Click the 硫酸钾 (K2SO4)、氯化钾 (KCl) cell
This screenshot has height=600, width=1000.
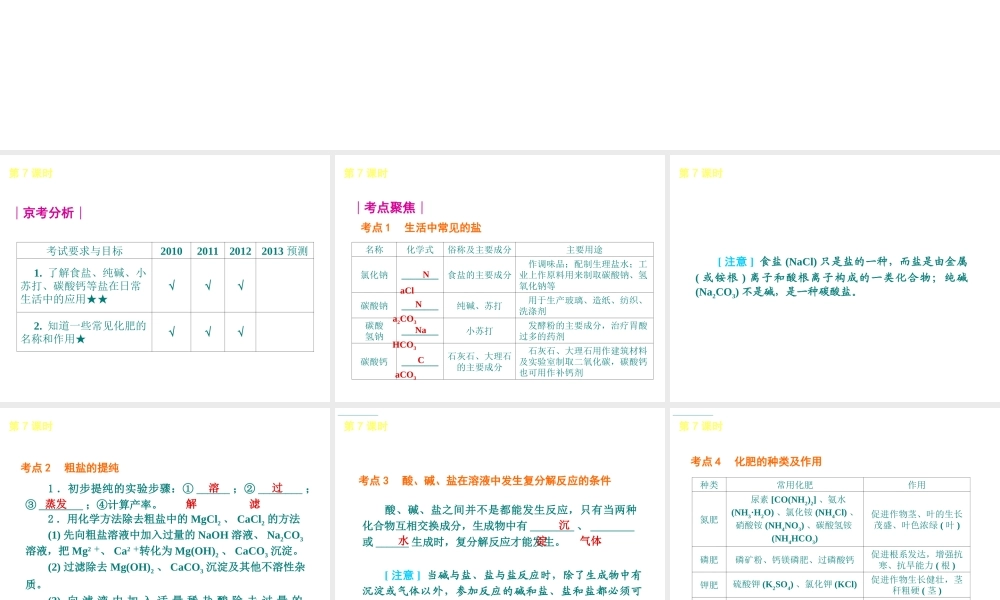(x=794, y=585)
